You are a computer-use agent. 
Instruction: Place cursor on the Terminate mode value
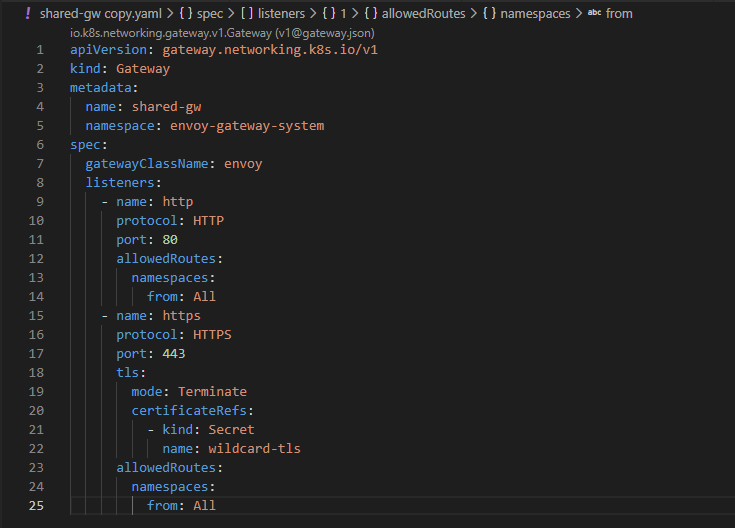[x=212, y=391]
